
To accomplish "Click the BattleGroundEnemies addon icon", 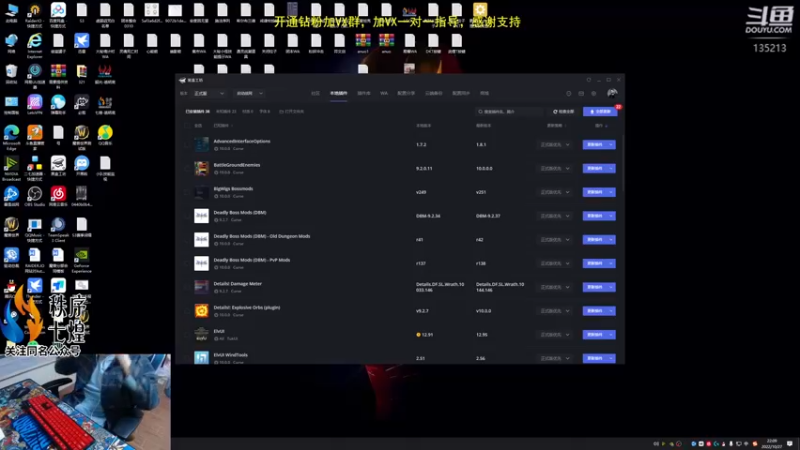I will pyautogui.click(x=201, y=168).
